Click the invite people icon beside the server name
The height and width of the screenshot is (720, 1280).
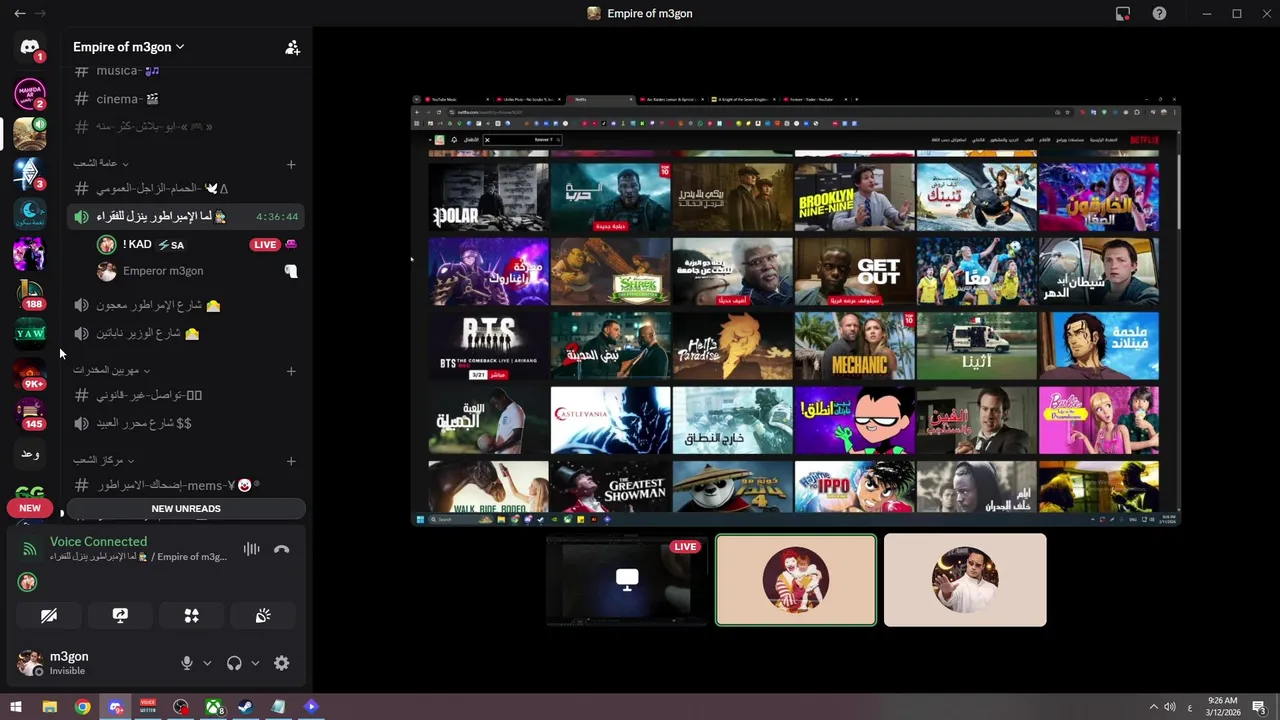[x=292, y=47]
